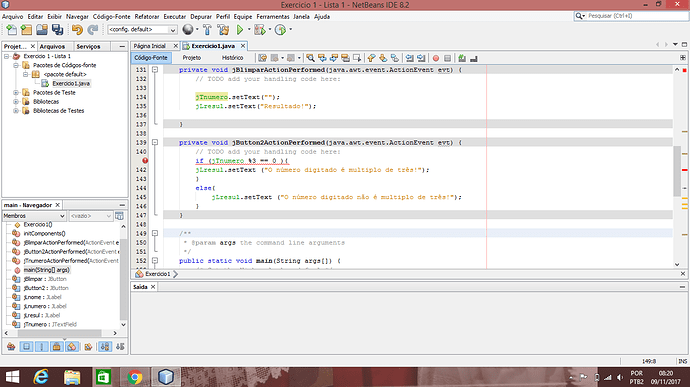Image resolution: width=690 pixels, height=387 pixels.
Task: Switch to the Página Inicial tab
Action: (150, 46)
